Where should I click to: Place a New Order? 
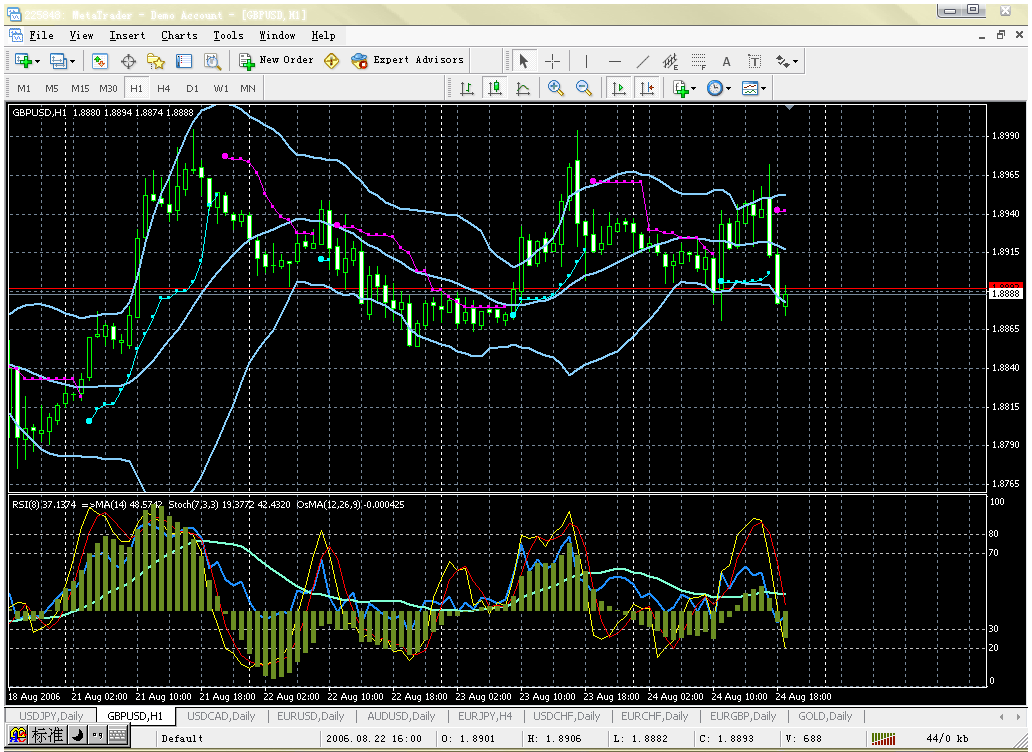tap(285, 61)
